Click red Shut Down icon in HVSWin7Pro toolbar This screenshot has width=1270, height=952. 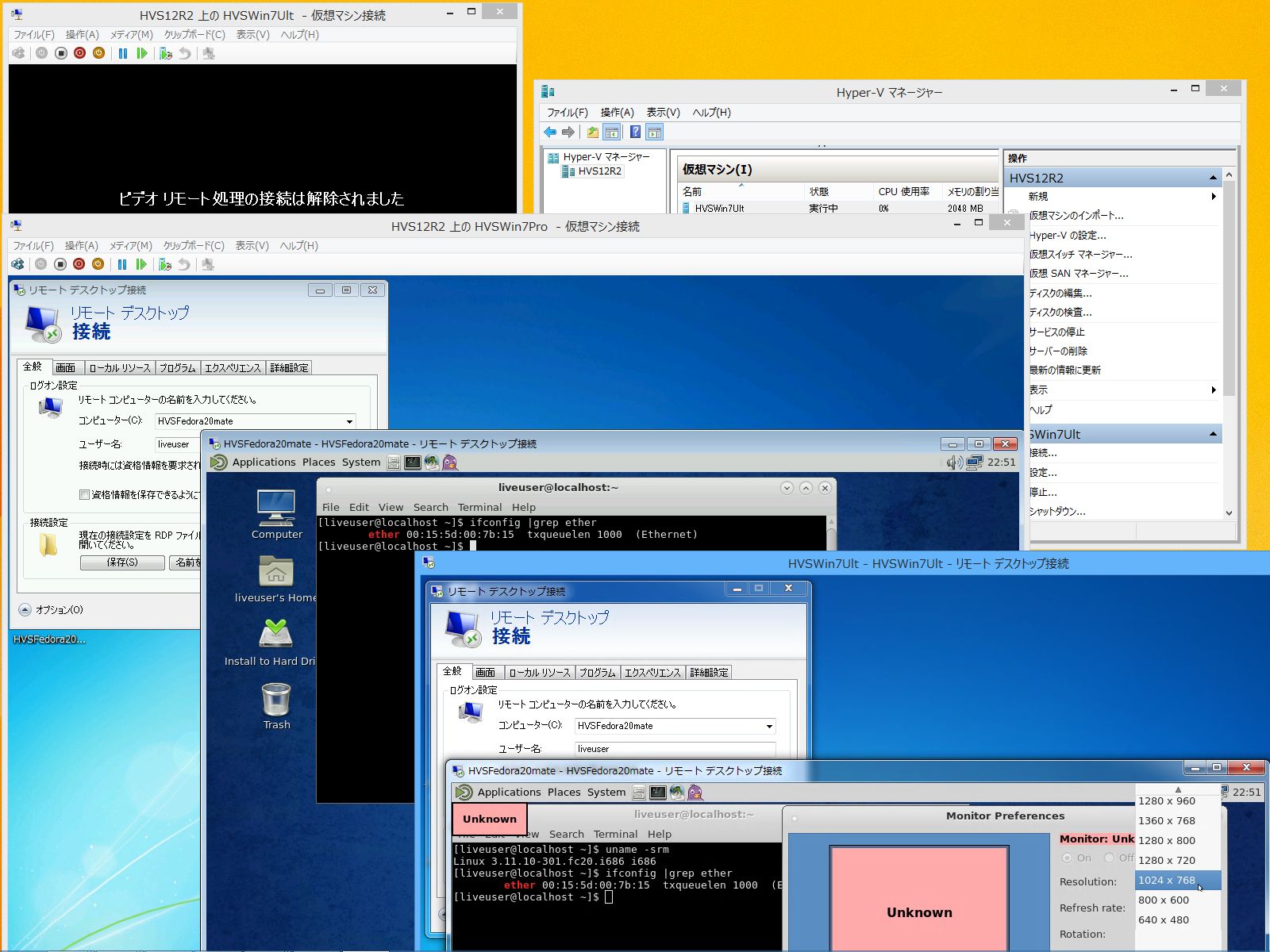[79, 264]
